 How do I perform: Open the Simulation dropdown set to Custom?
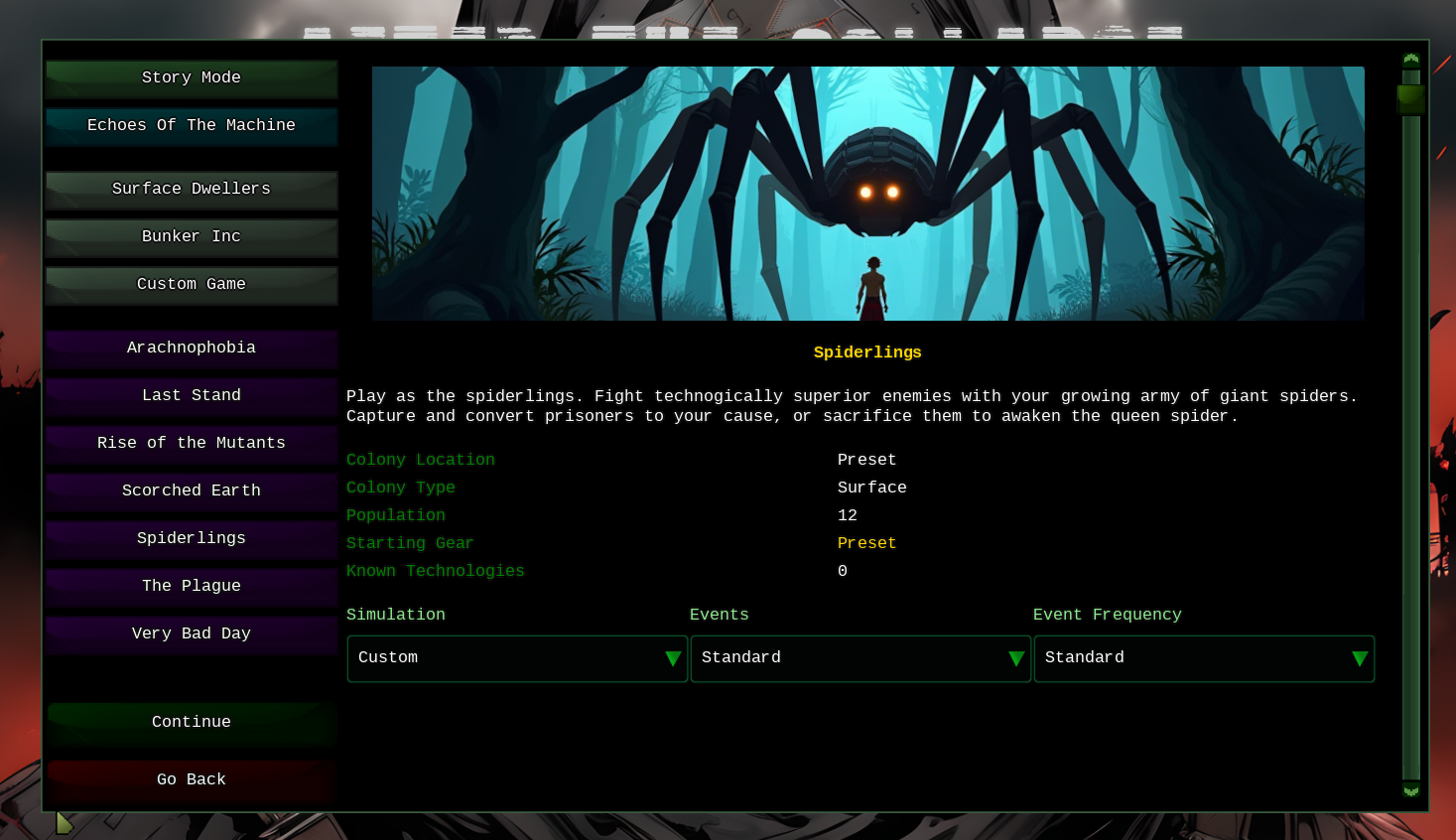pyautogui.click(x=517, y=658)
